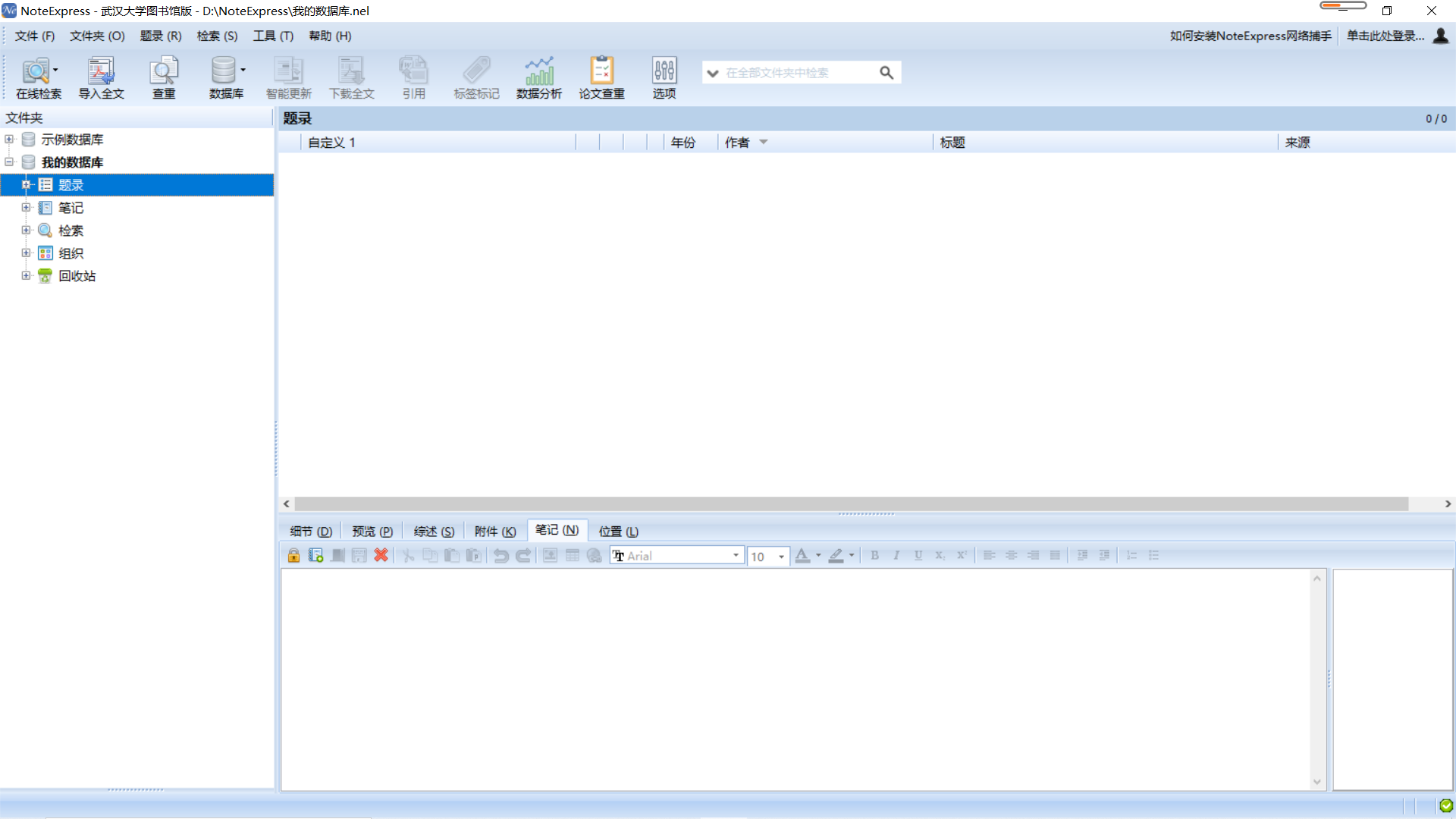Toggle superscript formatting in note editor
Viewport: 1456px width, 819px height.
(x=962, y=555)
